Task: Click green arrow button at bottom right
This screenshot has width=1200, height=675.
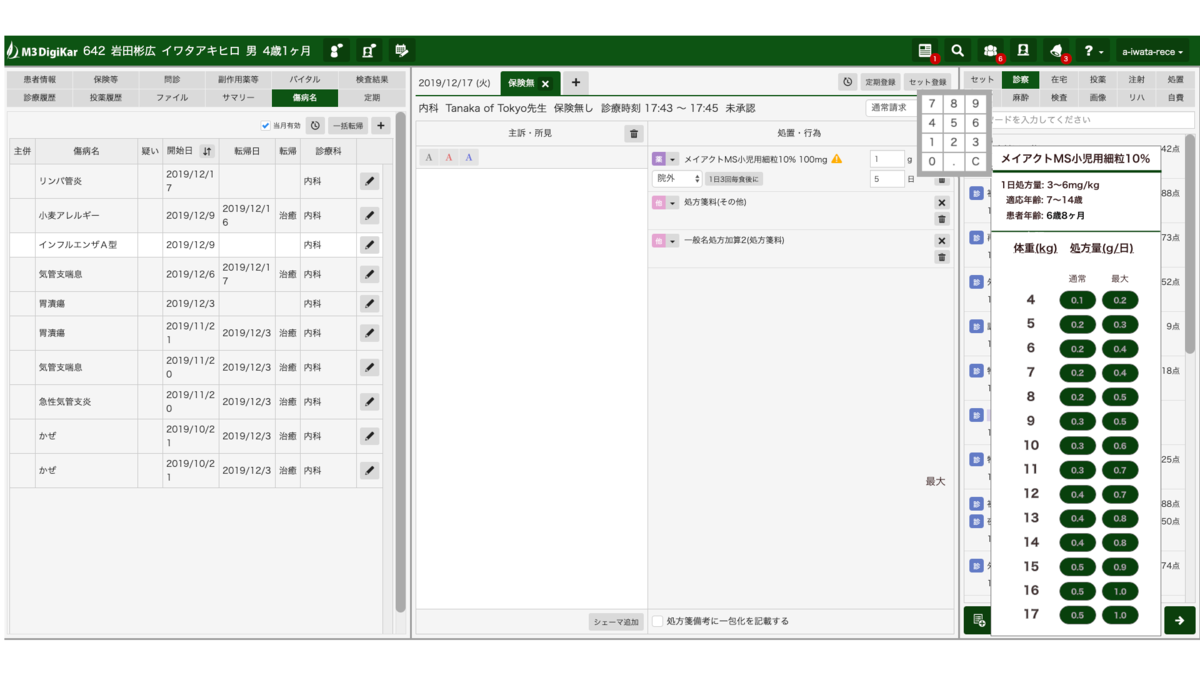Action: 1179,620
